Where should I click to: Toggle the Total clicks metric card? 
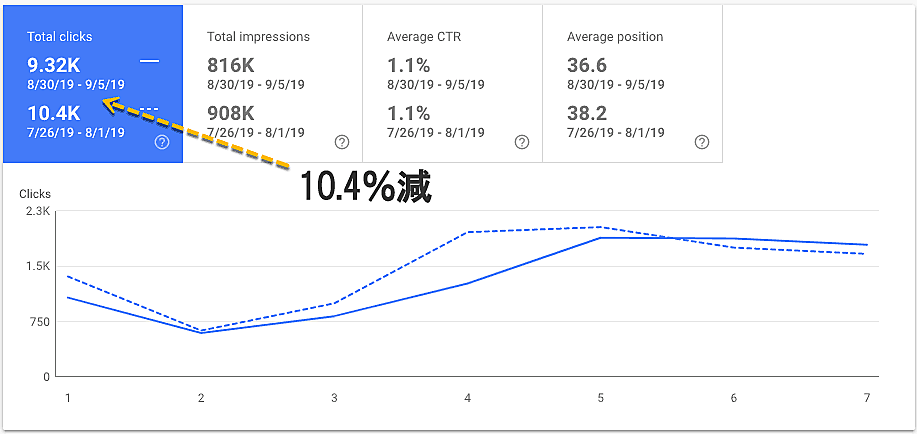point(93,36)
